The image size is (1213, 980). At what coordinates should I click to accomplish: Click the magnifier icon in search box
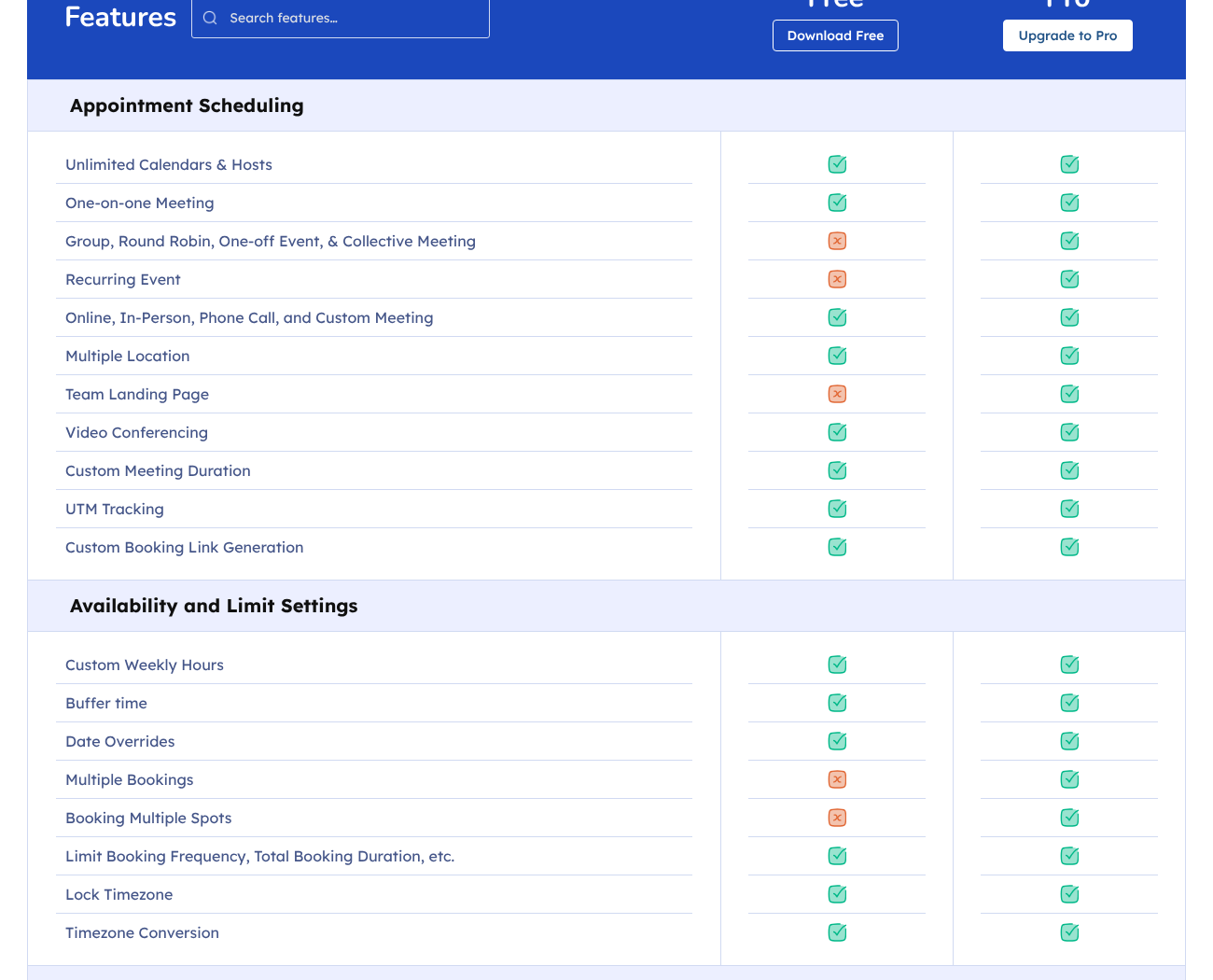[x=210, y=18]
